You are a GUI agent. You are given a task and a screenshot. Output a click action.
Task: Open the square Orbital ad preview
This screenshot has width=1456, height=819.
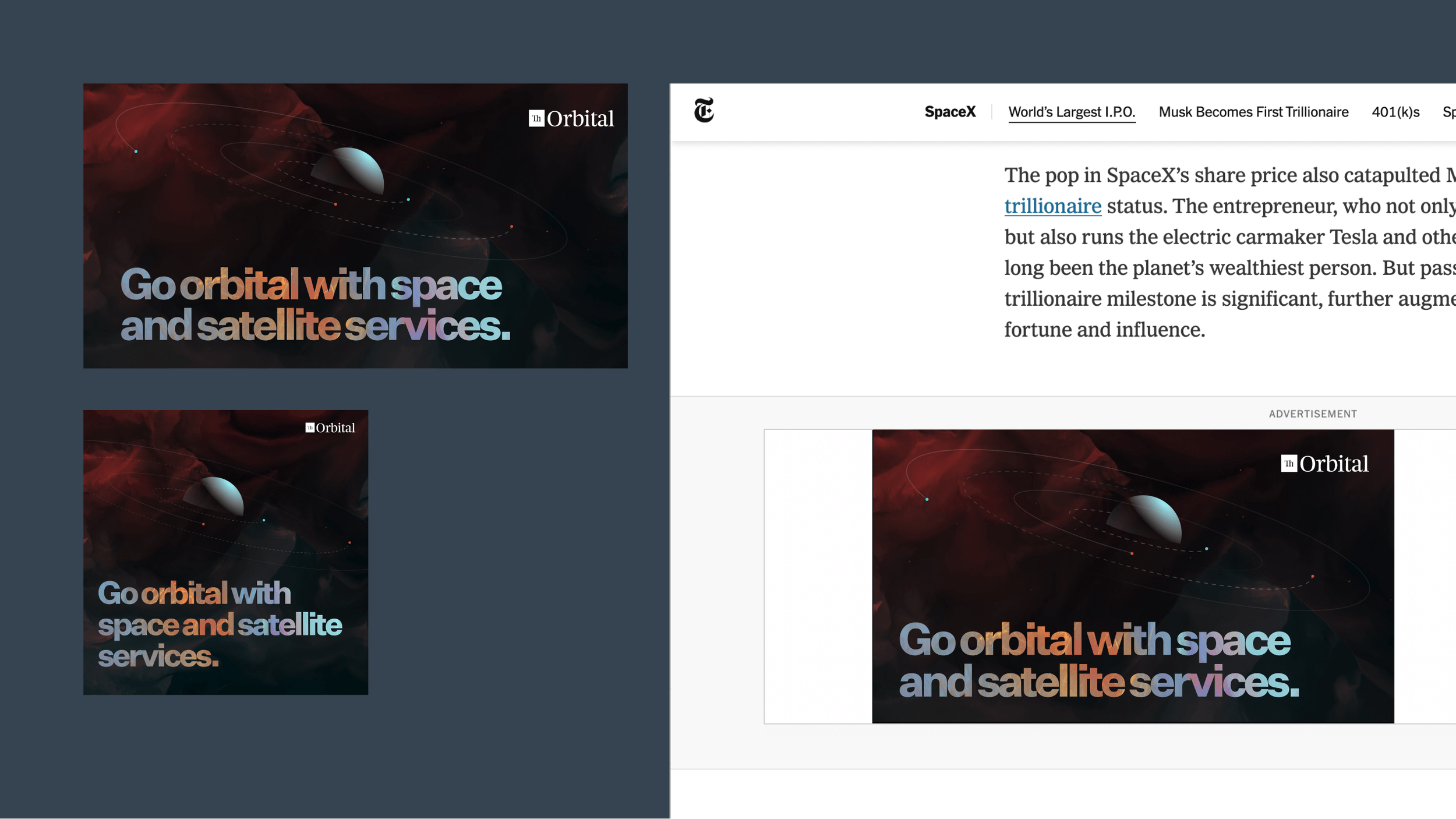click(x=225, y=552)
